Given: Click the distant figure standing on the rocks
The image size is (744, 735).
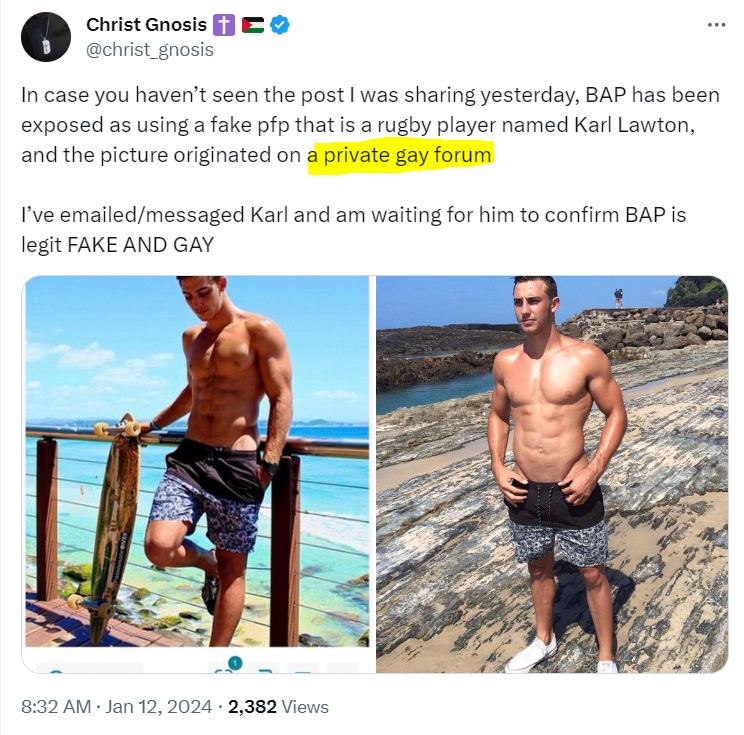Looking at the screenshot, I should [x=618, y=297].
